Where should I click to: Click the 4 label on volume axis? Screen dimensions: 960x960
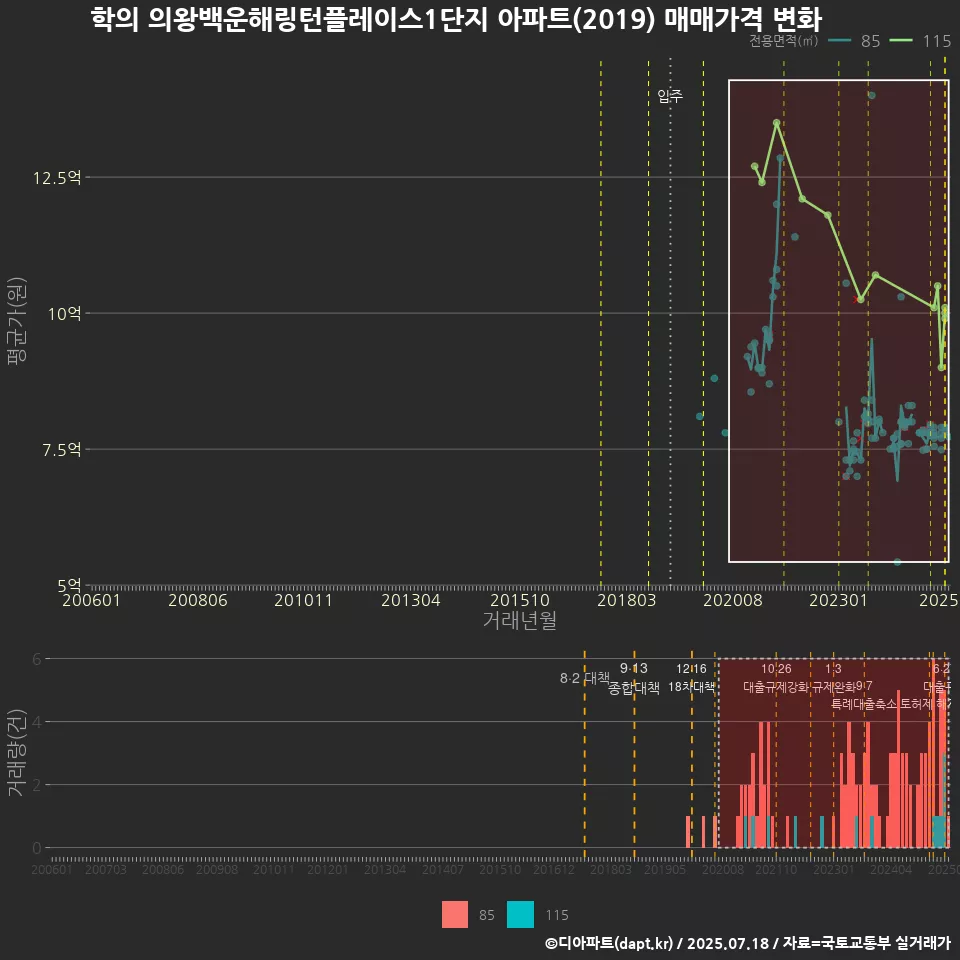37,722
